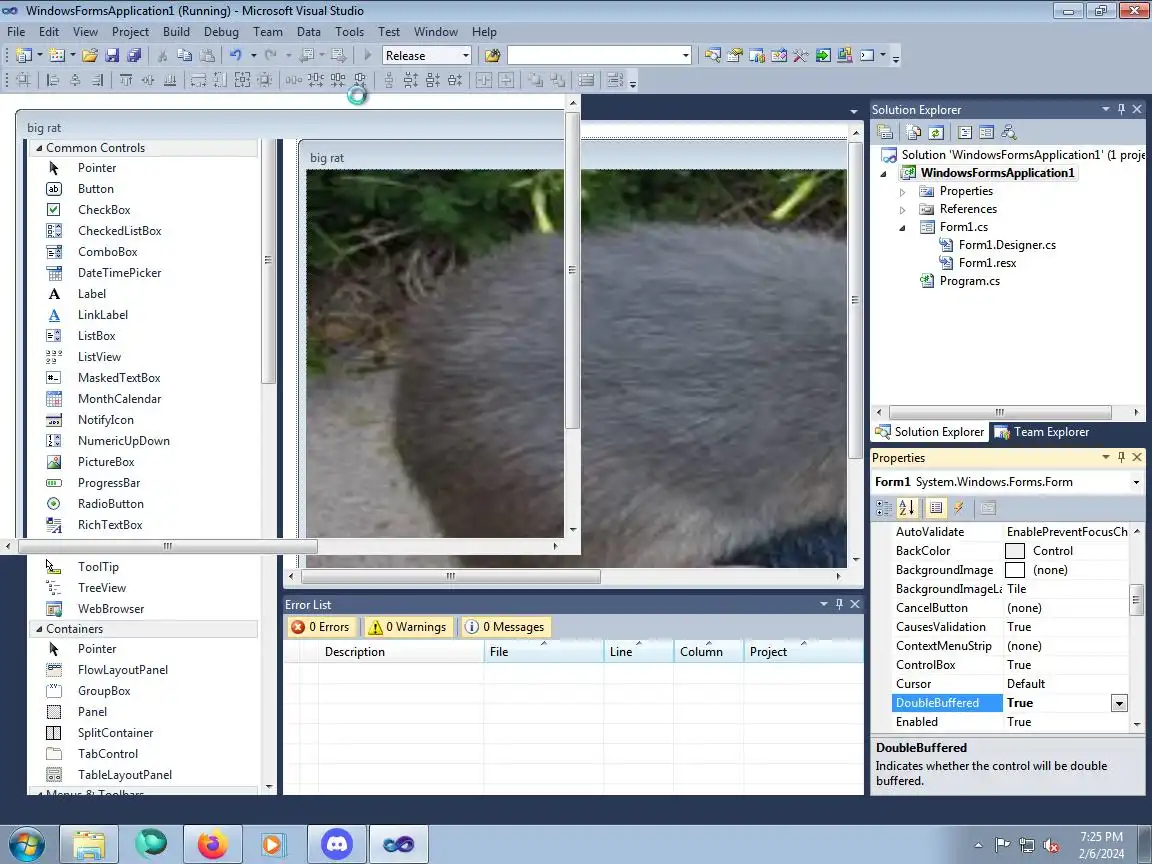The width and height of the screenshot is (1152, 864).
Task: Click the Cursor property value Default
Action: pos(1026,684)
